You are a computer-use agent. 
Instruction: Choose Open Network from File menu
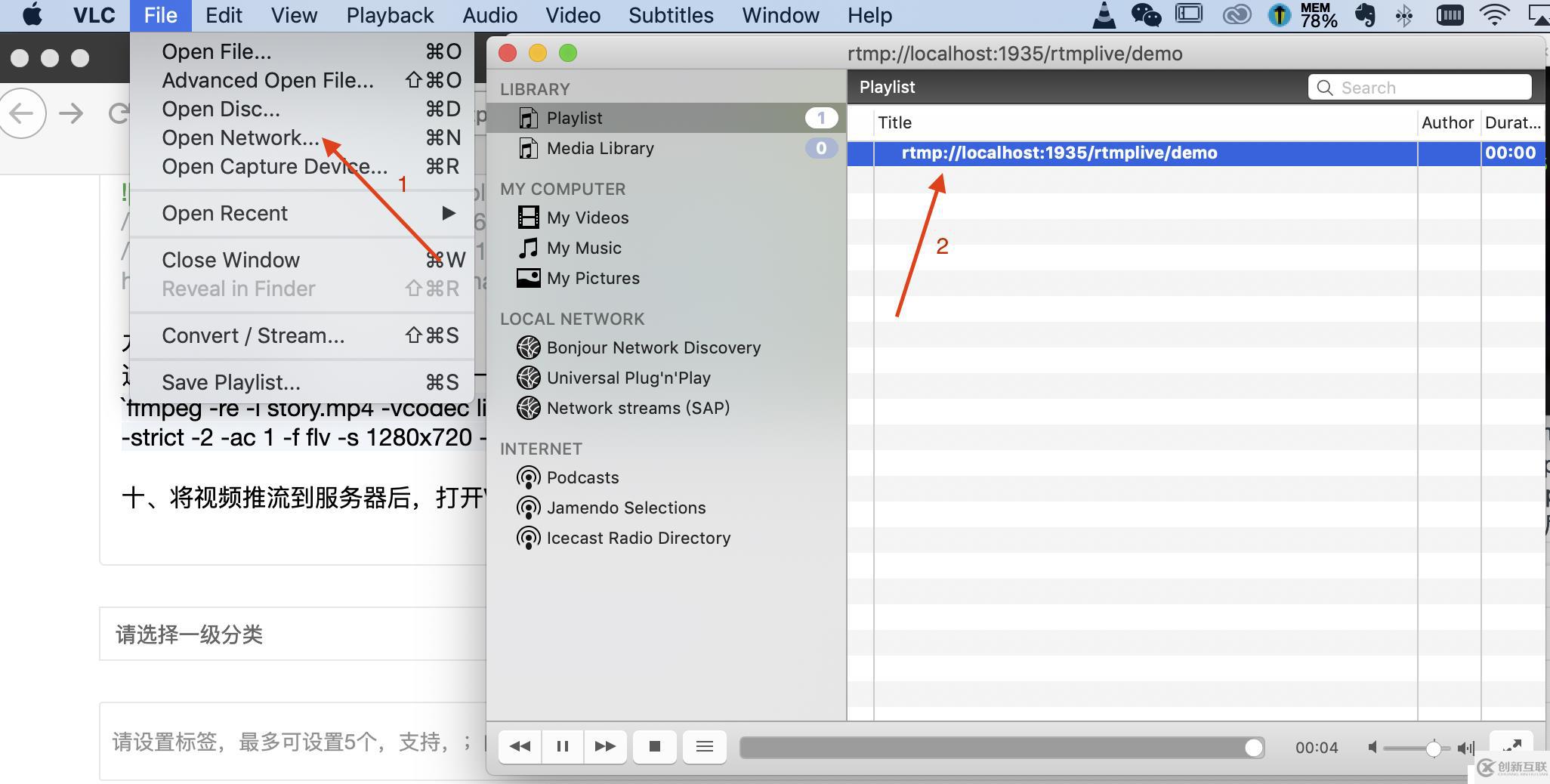pyautogui.click(x=239, y=137)
